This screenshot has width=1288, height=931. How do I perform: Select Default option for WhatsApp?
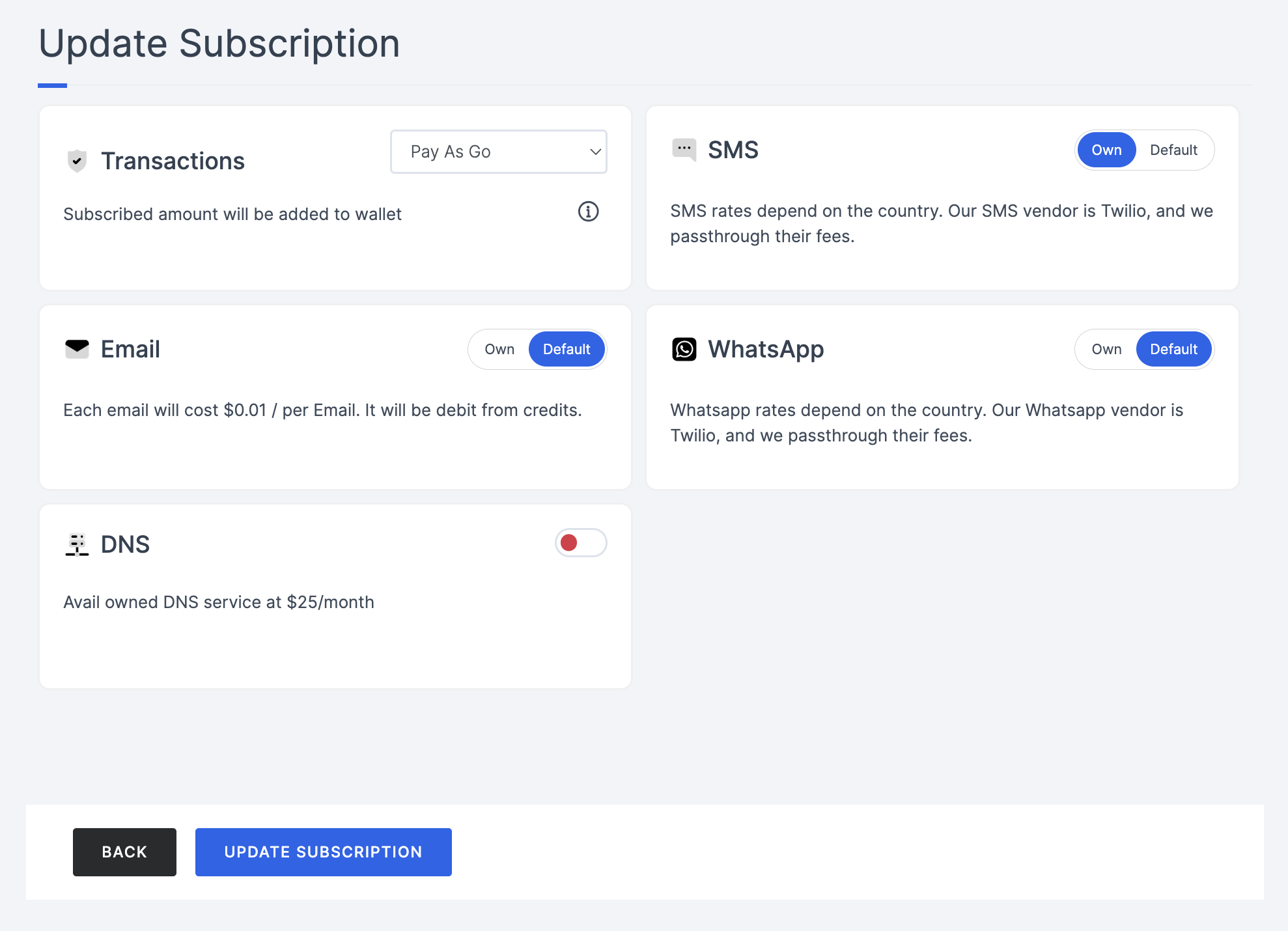tap(1173, 349)
